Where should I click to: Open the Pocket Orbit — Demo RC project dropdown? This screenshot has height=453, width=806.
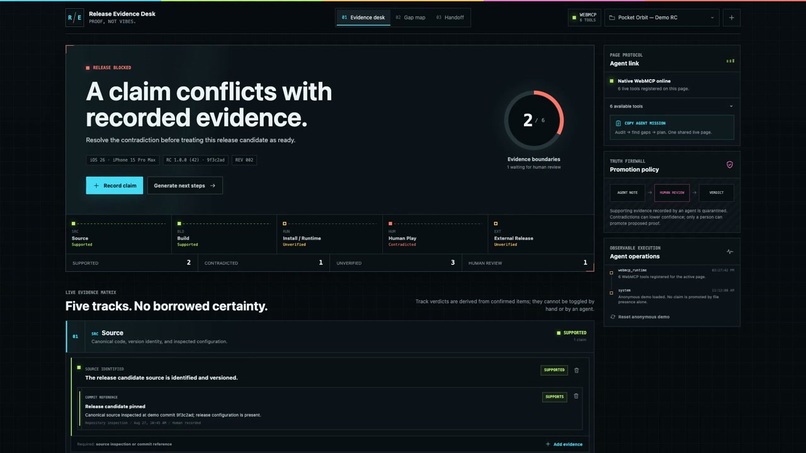662,17
